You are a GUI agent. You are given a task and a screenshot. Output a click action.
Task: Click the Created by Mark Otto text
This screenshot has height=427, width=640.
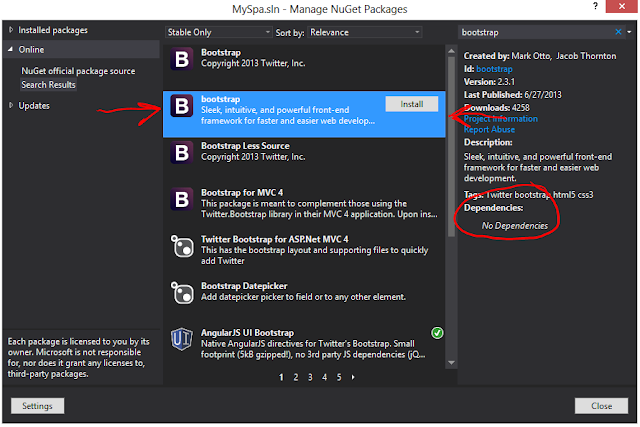[x=540, y=56]
